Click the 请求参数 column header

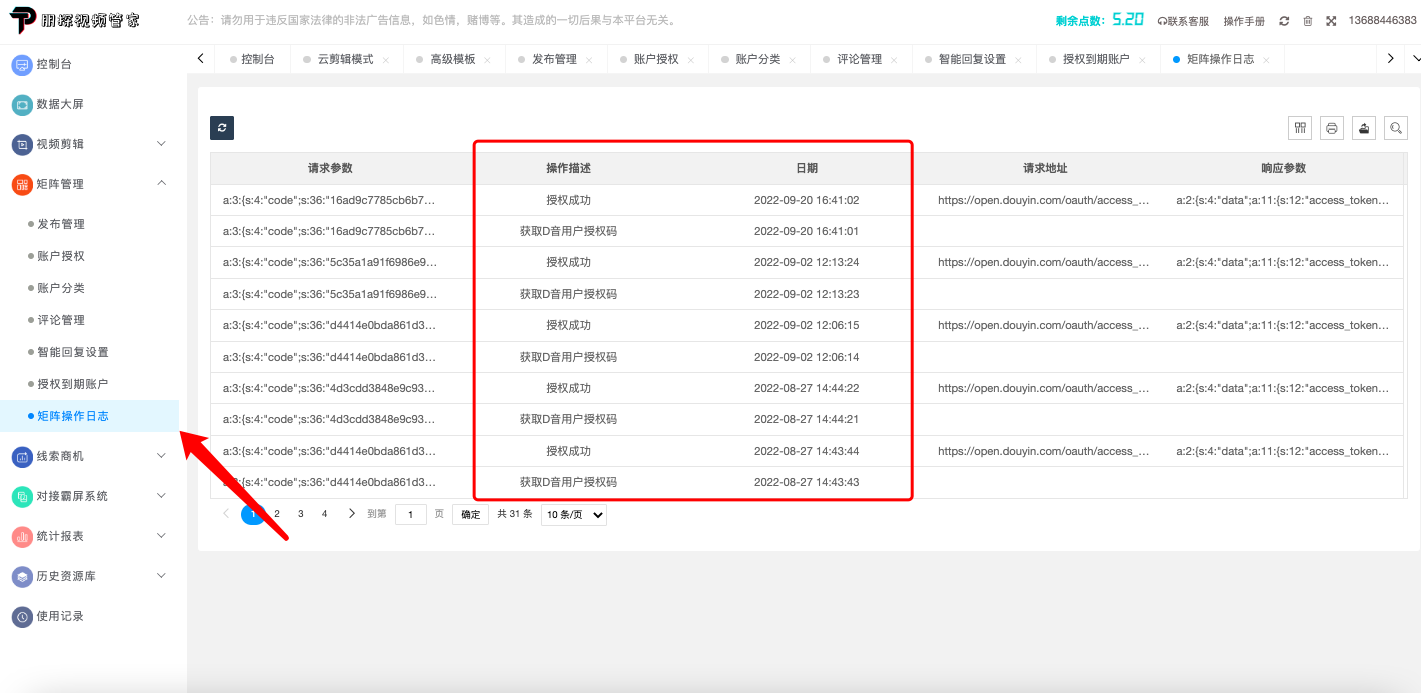coord(330,168)
